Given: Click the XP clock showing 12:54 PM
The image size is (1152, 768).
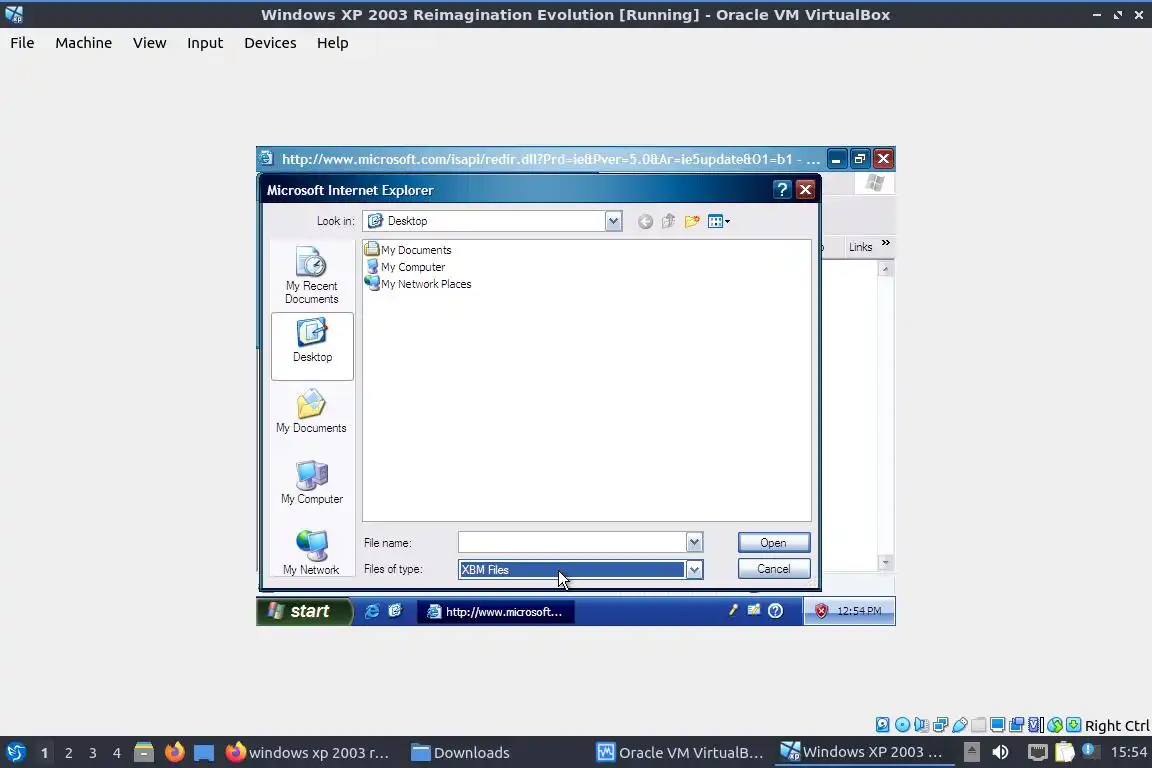Looking at the screenshot, I should 859,611.
